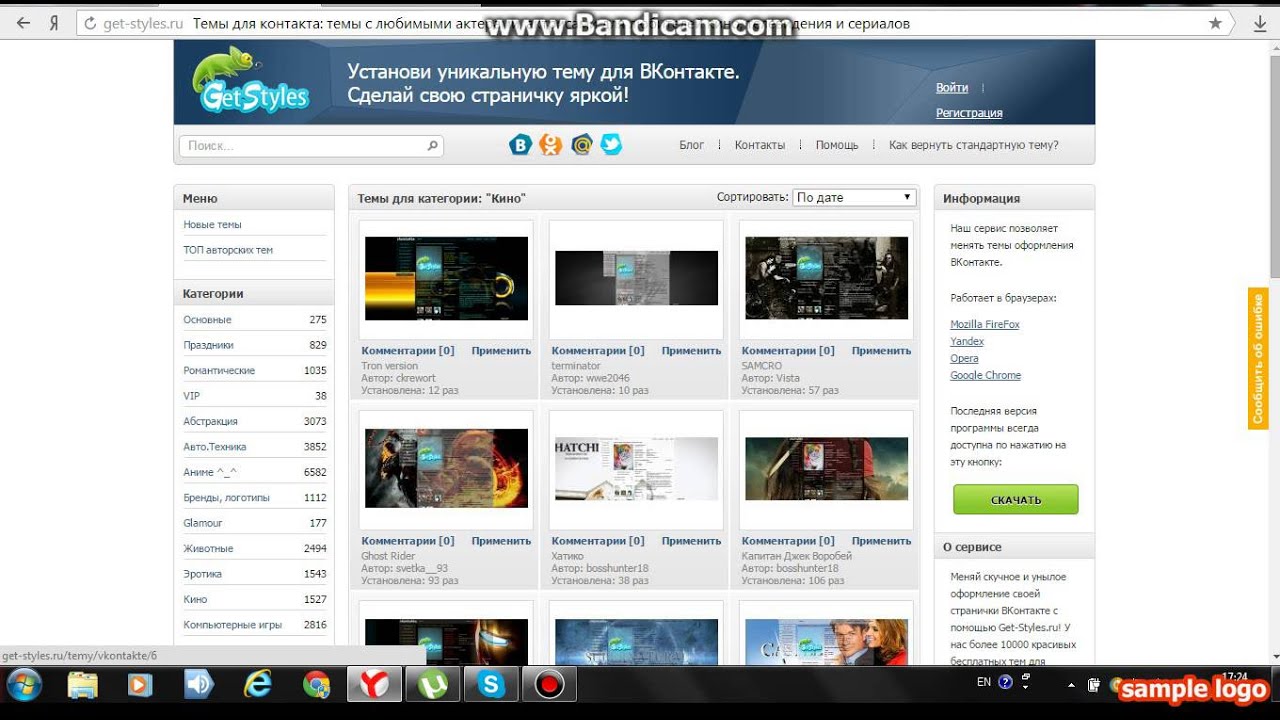This screenshot has width=1280, height=720.
Task: Open the "Праздники" category
Action: coord(208,345)
